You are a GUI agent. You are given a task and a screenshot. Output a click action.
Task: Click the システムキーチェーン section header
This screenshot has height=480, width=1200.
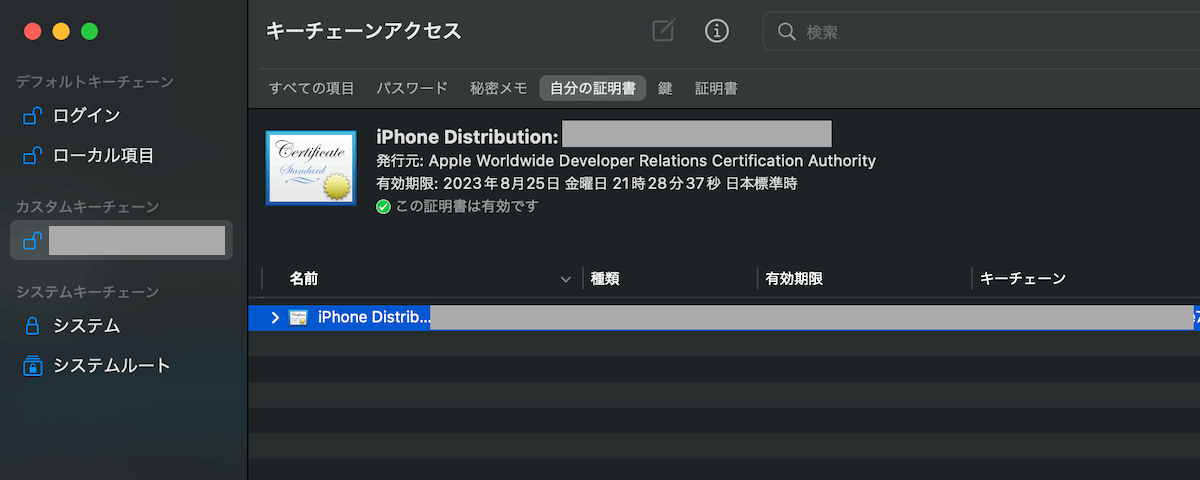[x=87, y=292]
